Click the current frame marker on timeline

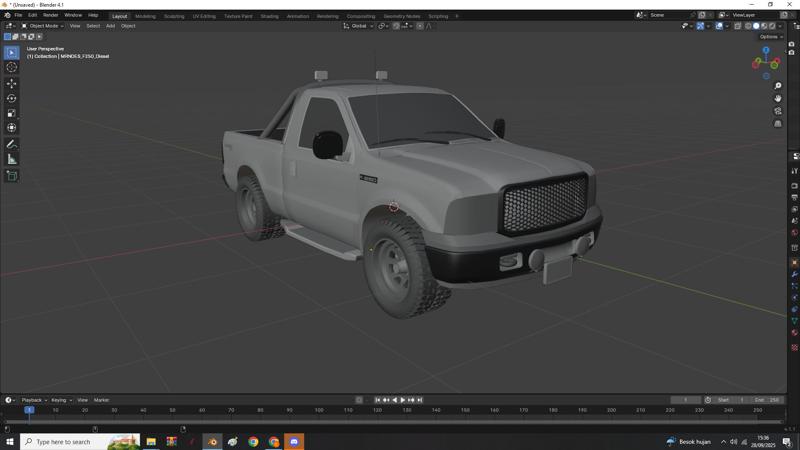pyautogui.click(x=29, y=410)
